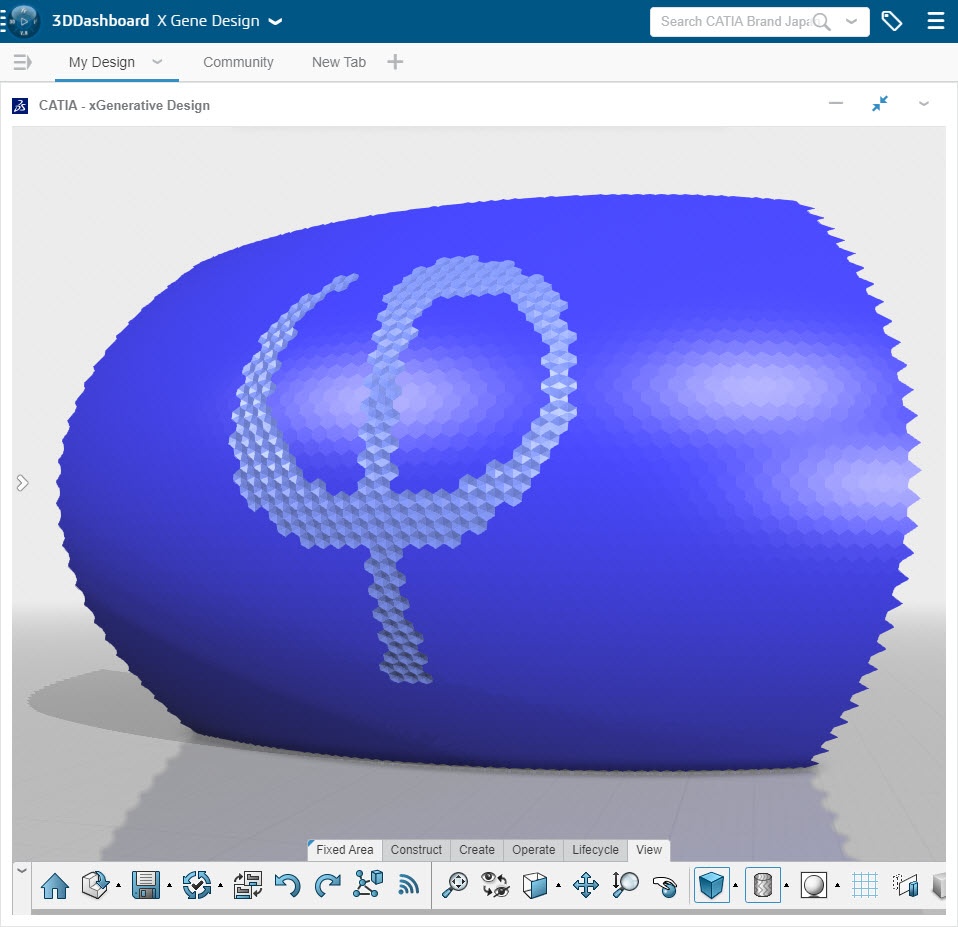The height and width of the screenshot is (927, 958).
Task: Click the Save floppy disk icon
Action: click(x=146, y=885)
